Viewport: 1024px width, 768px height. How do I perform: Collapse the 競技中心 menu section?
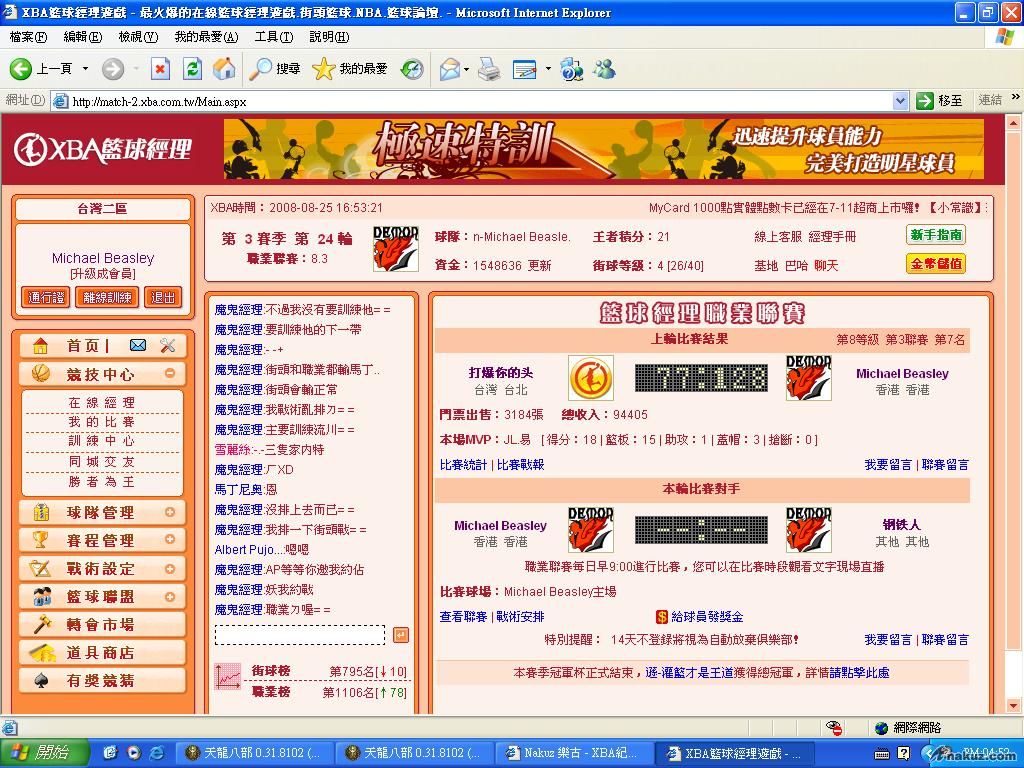pyautogui.click(x=170, y=373)
